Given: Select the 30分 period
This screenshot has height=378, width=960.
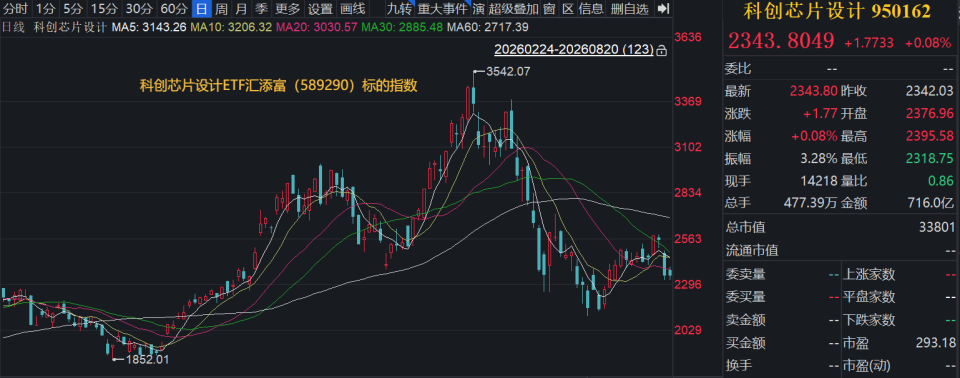Looking at the screenshot, I should tap(139, 9).
